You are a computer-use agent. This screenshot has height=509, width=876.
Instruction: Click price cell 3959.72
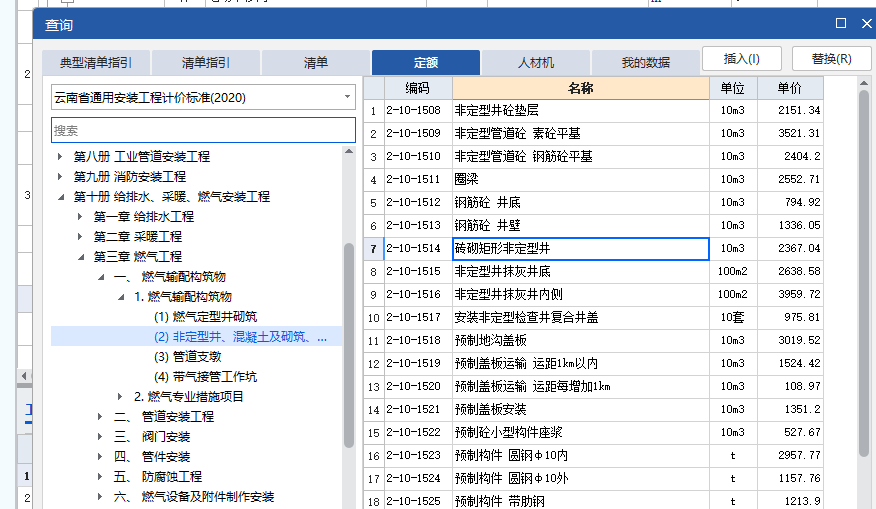click(x=790, y=294)
